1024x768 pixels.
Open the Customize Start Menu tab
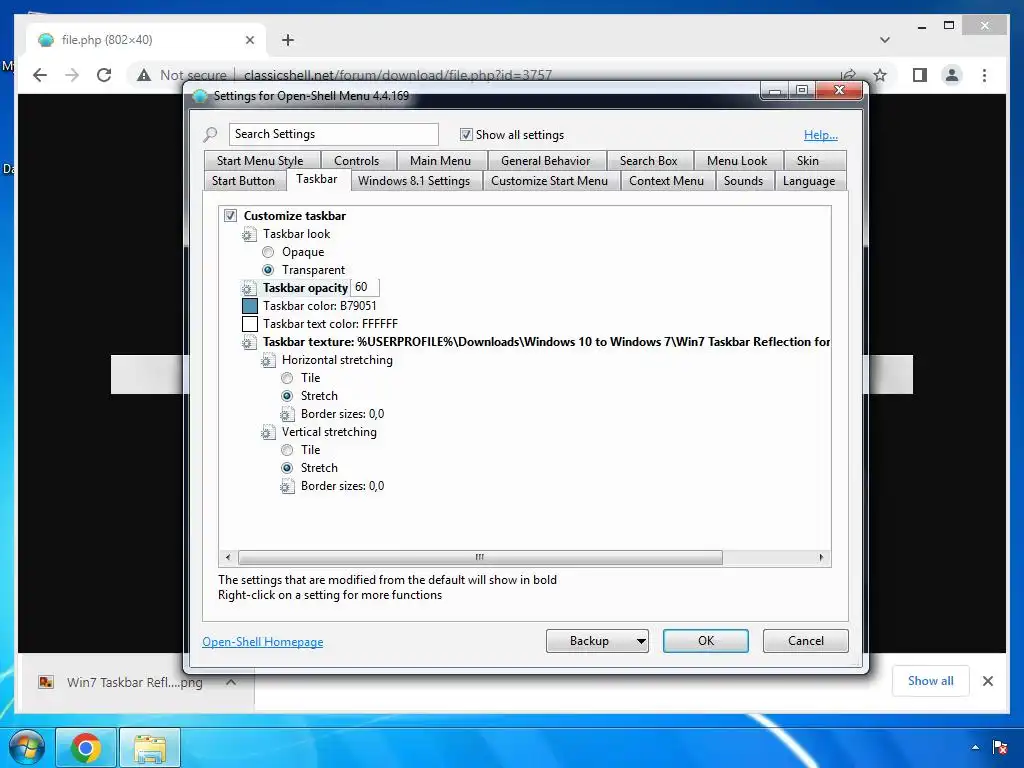549,181
